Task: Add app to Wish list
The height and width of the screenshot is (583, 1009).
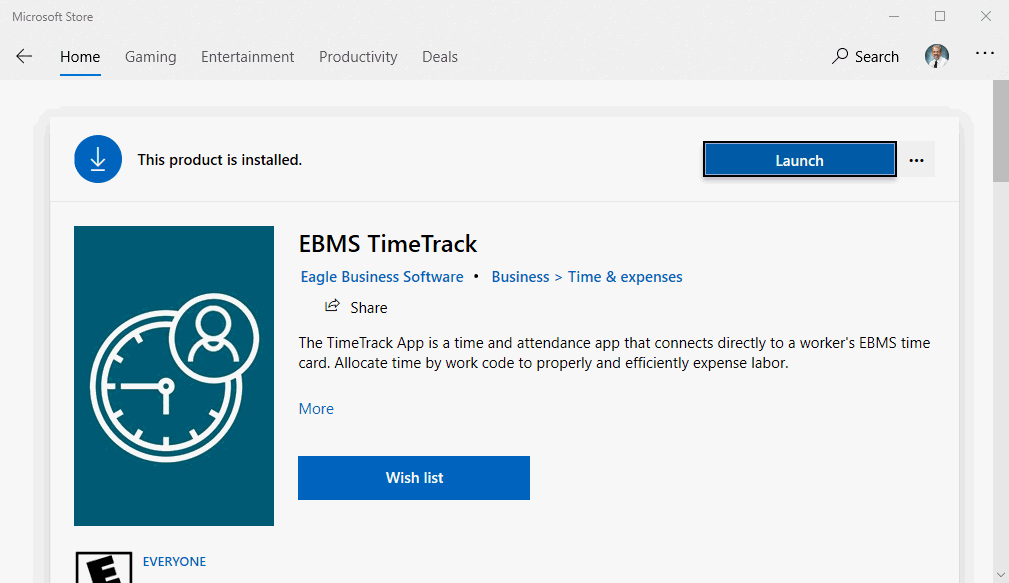Action: click(414, 478)
